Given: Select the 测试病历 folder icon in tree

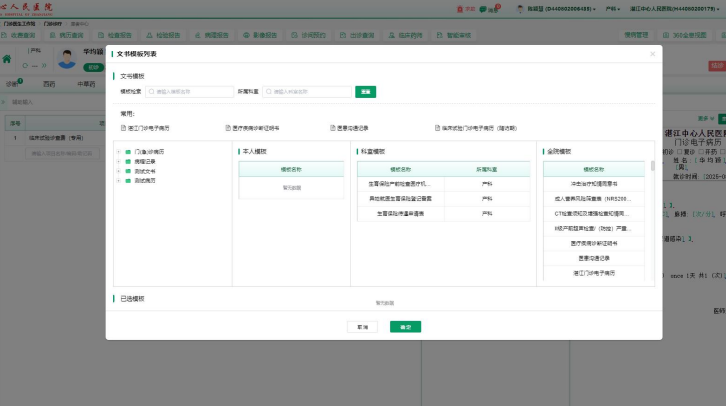Looking at the screenshot, I should click(x=128, y=180).
